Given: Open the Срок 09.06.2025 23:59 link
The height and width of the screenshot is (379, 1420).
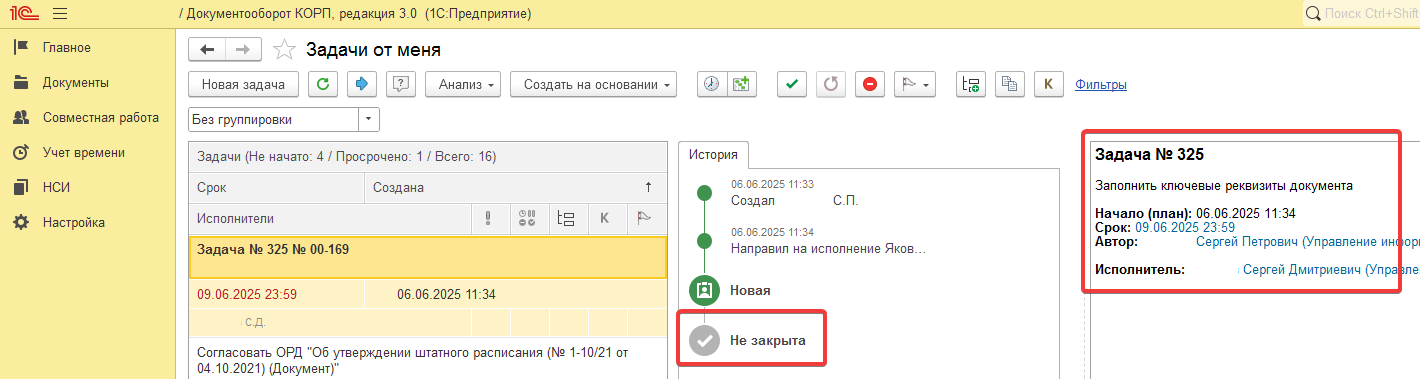Looking at the screenshot, I should point(1185,227).
